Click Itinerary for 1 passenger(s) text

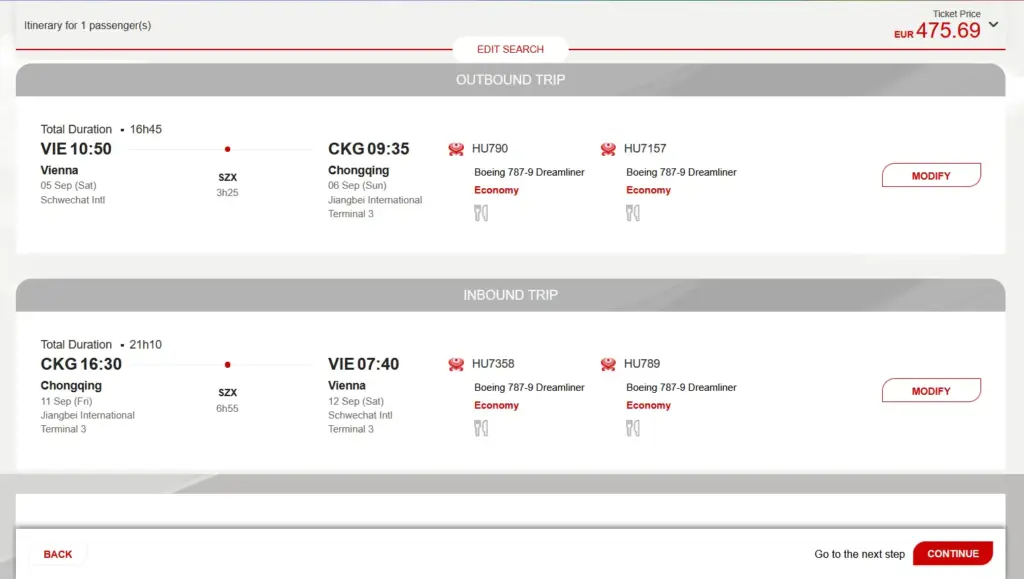88,25
